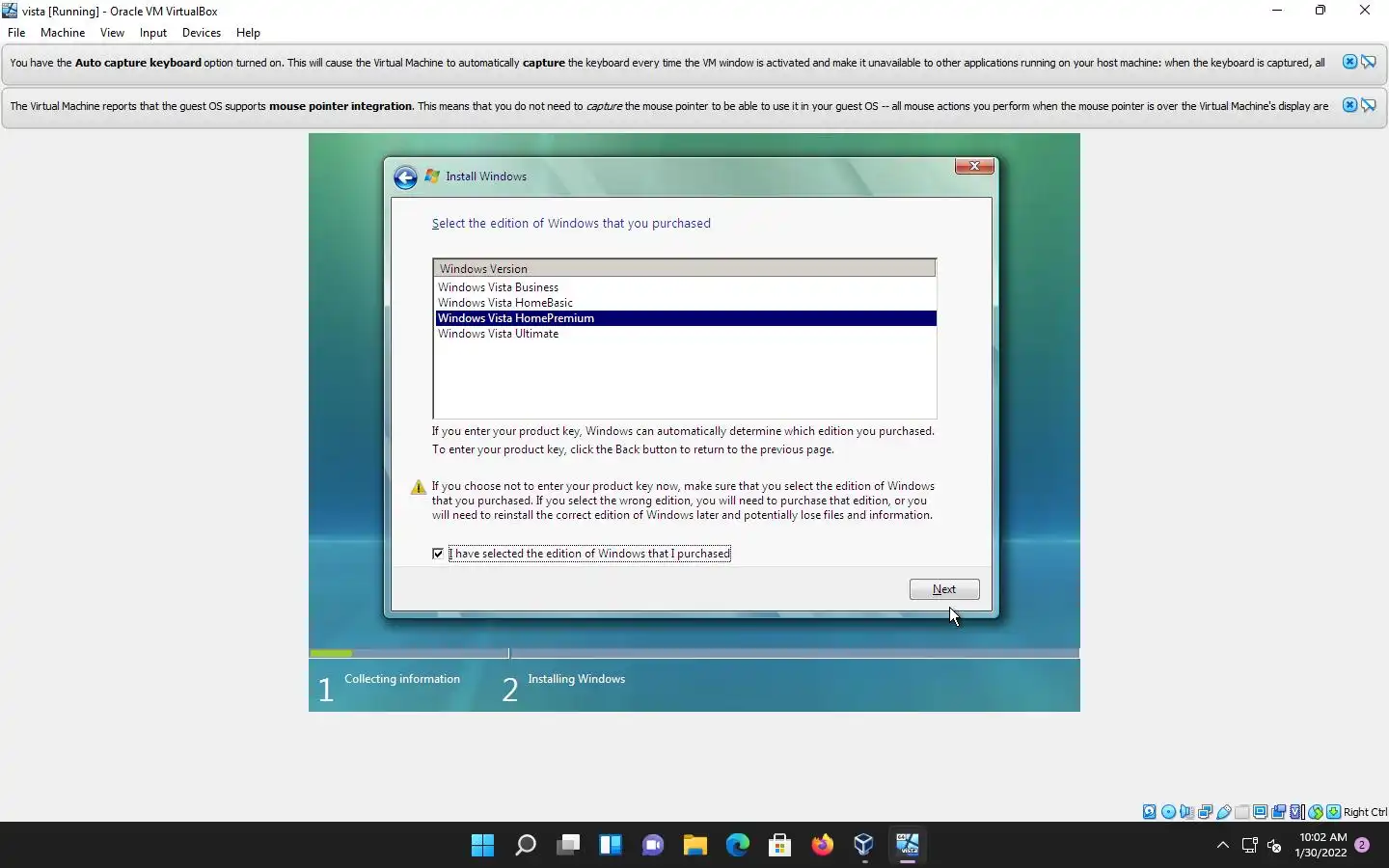Image resolution: width=1389 pixels, height=868 pixels.
Task: Open the Windows Start menu
Action: tap(483, 846)
